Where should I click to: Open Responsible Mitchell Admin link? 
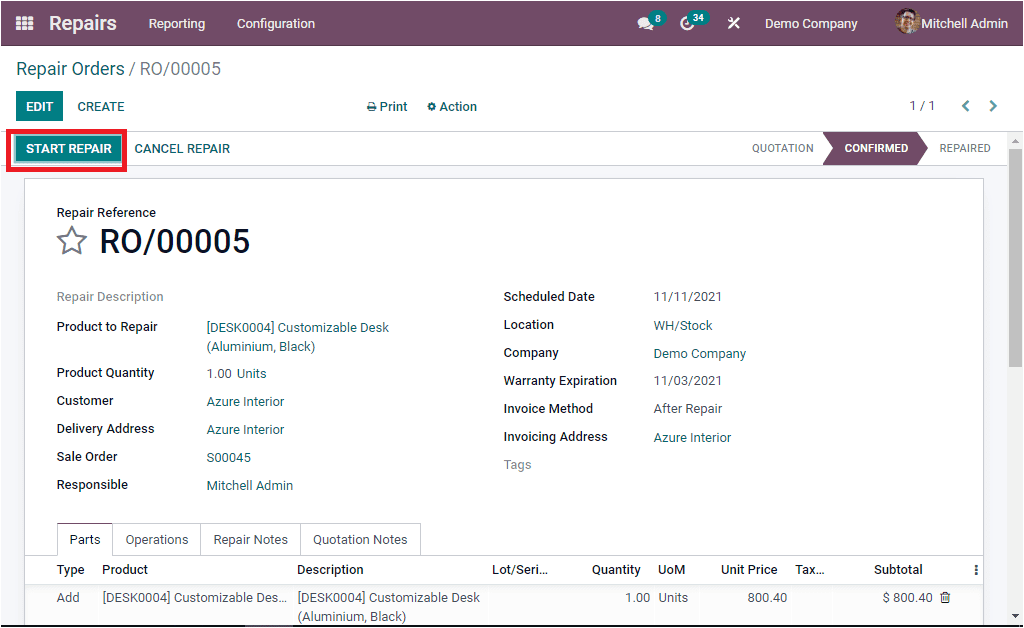tap(249, 486)
